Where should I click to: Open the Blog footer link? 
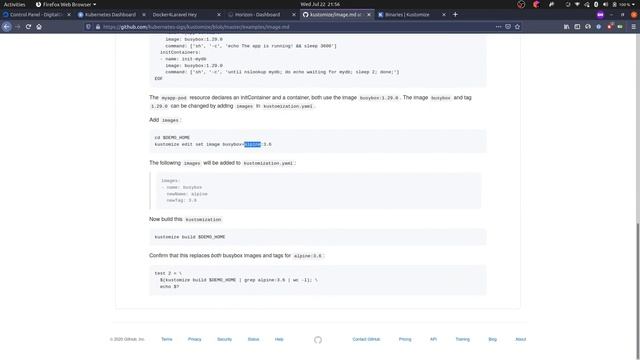click(x=493, y=340)
